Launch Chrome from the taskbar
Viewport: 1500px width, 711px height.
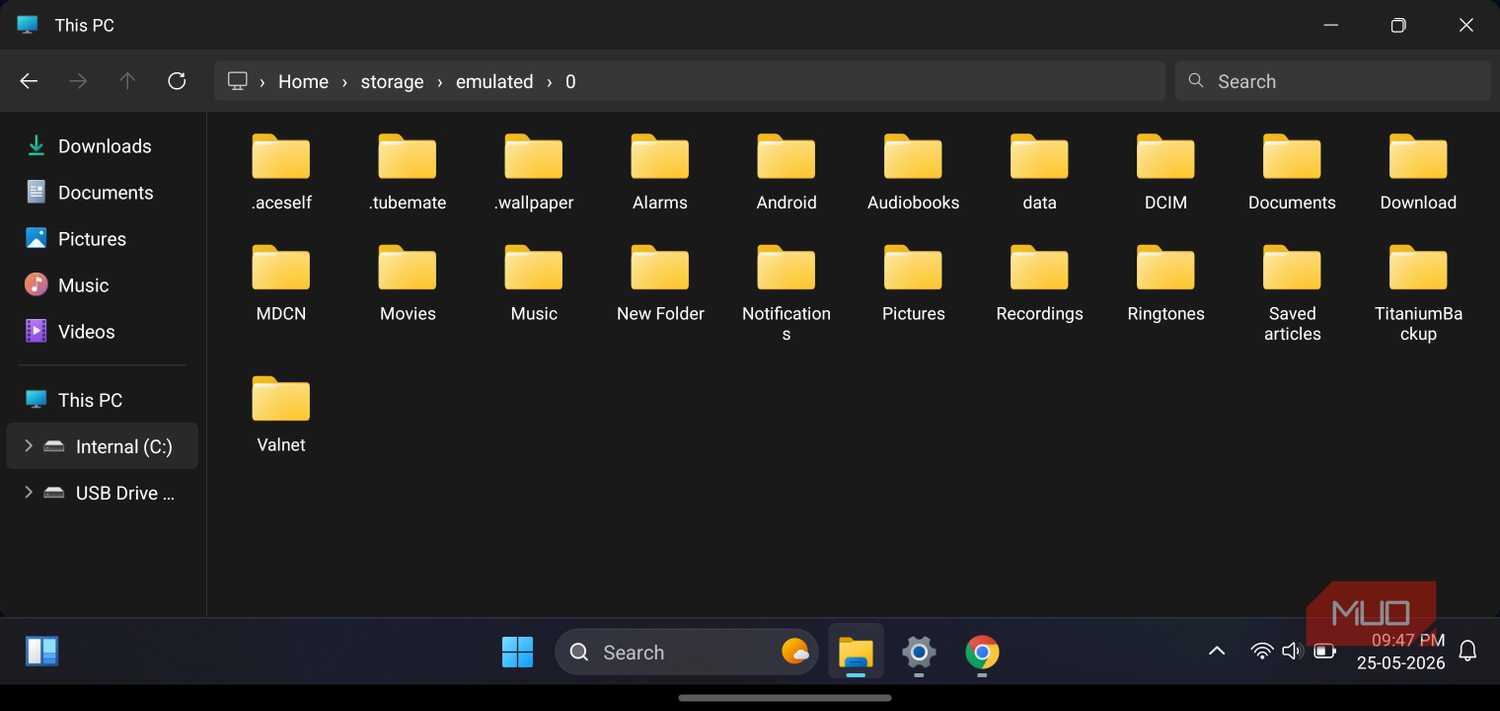point(982,652)
